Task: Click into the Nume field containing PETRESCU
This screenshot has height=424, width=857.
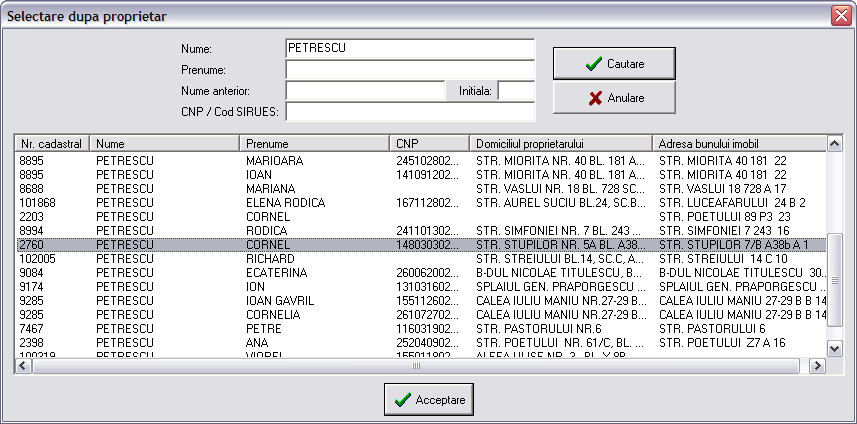Action: point(410,48)
